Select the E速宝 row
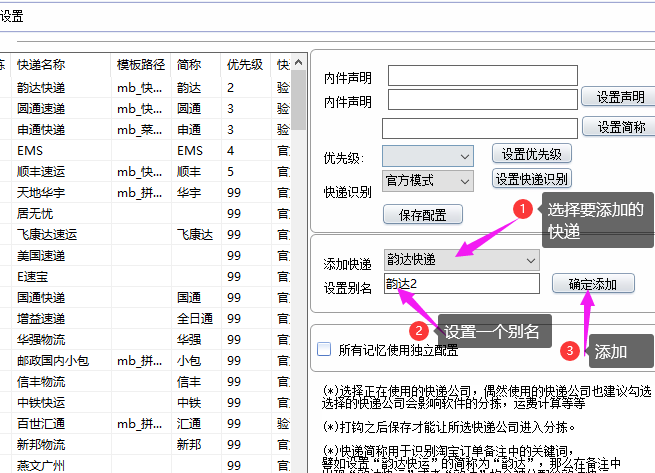Image resolution: width=655 pixels, height=473 pixels. [32, 277]
